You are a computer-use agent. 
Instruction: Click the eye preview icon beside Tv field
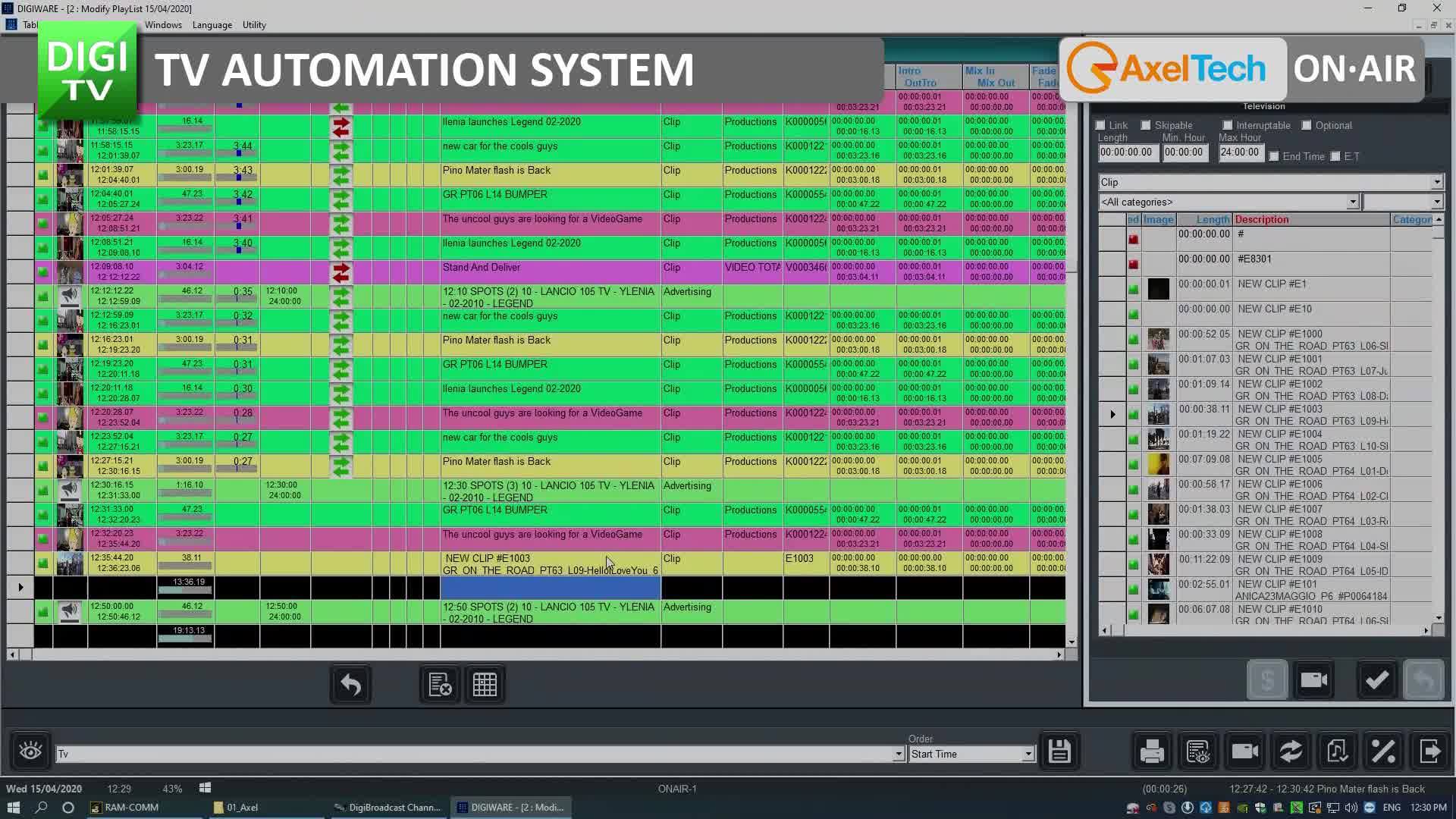pyautogui.click(x=30, y=751)
